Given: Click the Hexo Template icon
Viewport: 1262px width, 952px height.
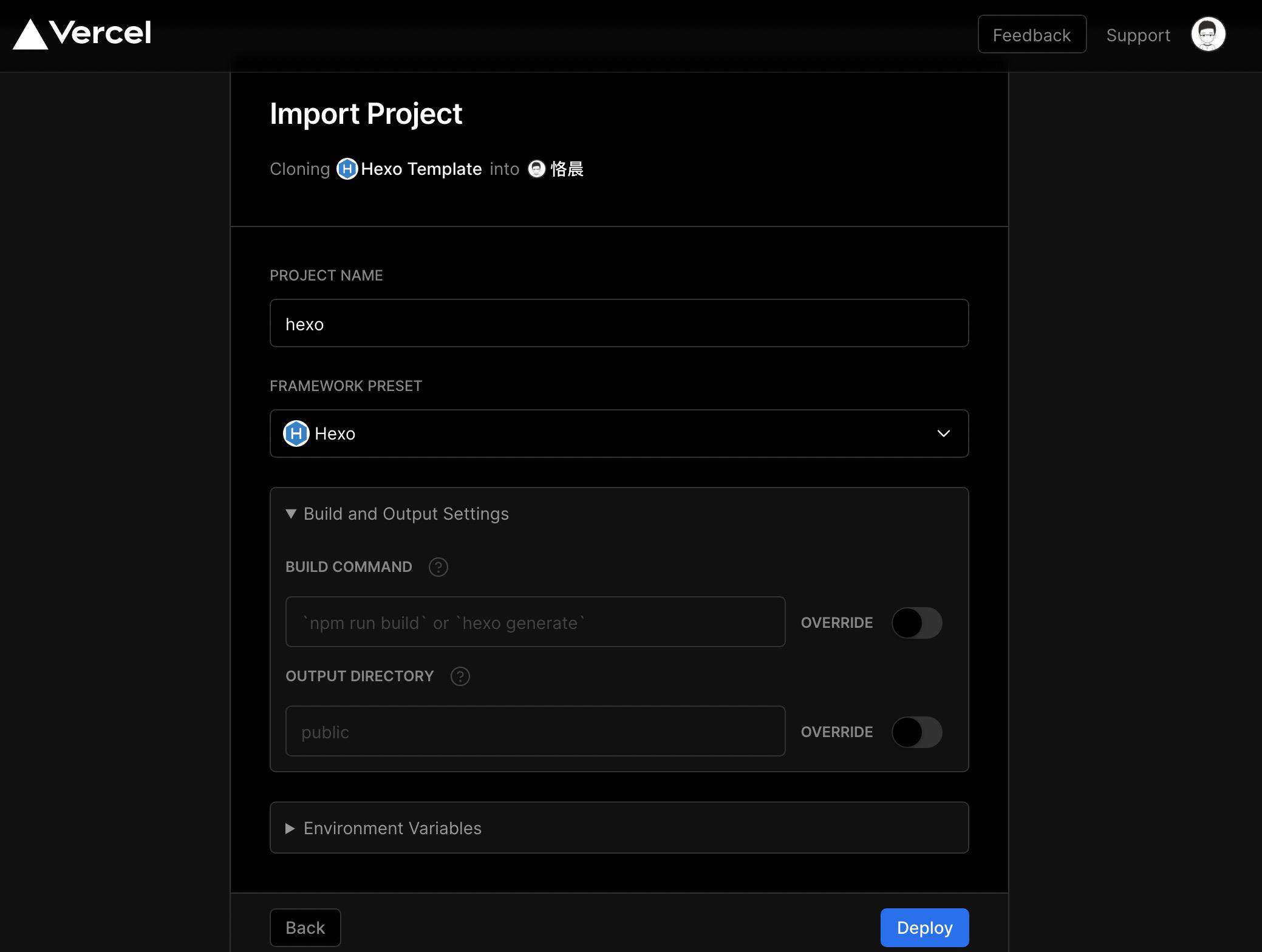Looking at the screenshot, I should click(x=347, y=169).
